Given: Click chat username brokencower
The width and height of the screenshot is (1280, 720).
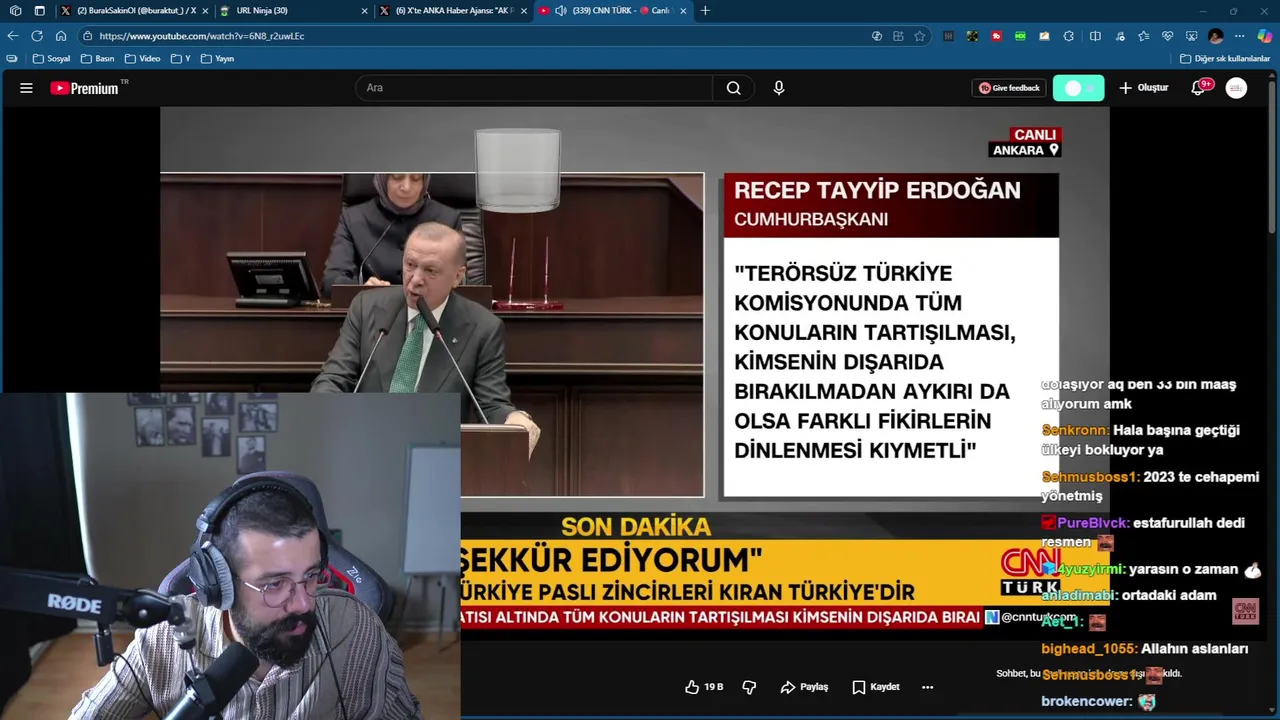Looking at the screenshot, I should click(x=1087, y=702).
